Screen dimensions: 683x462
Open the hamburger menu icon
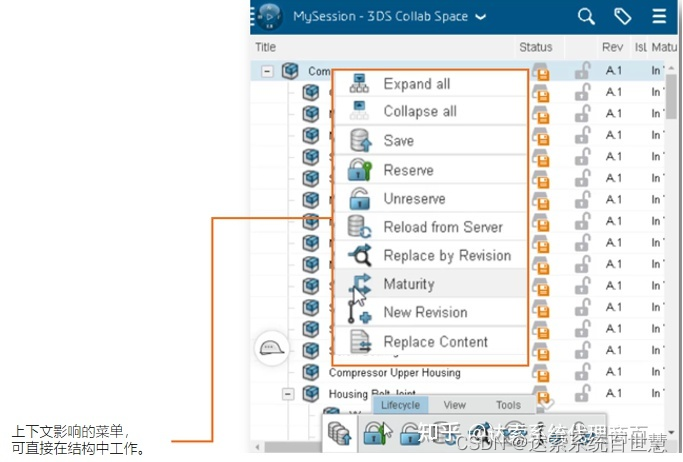(x=659, y=16)
